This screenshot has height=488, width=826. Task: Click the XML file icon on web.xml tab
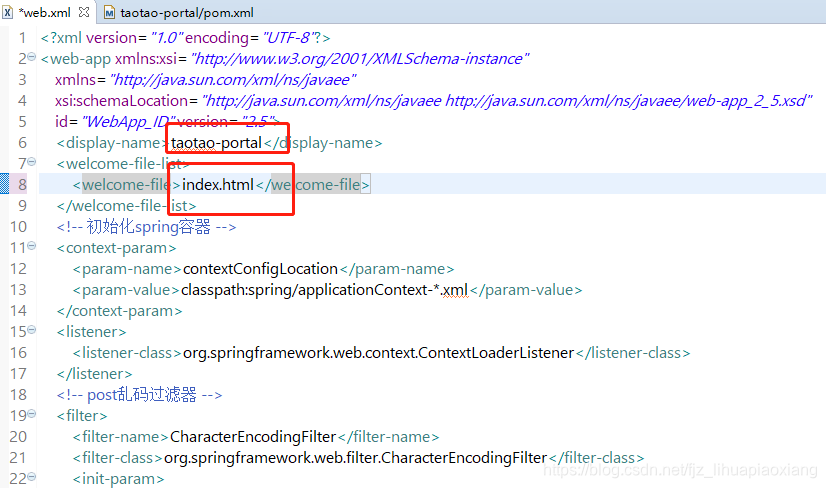pyautogui.click(x=8, y=12)
